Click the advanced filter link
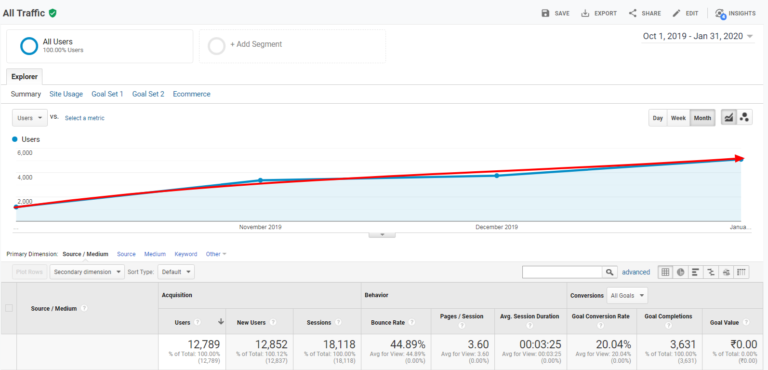Viewport: 768px width, 370px height. 636,272
